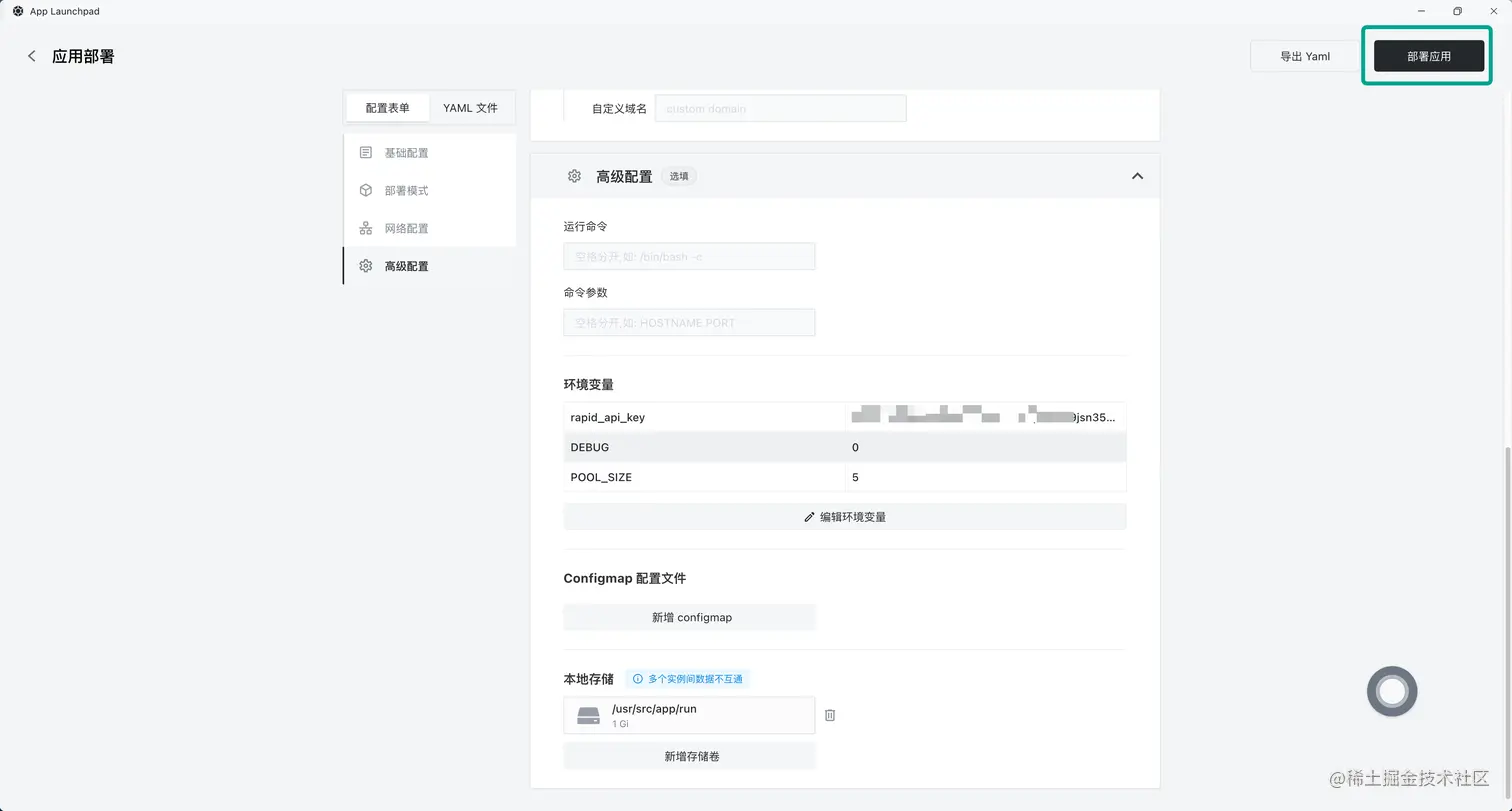The width and height of the screenshot is (1512, 811).
Task: Open 部署模式 in the sidebar
Action: click(x=430, y=190)
